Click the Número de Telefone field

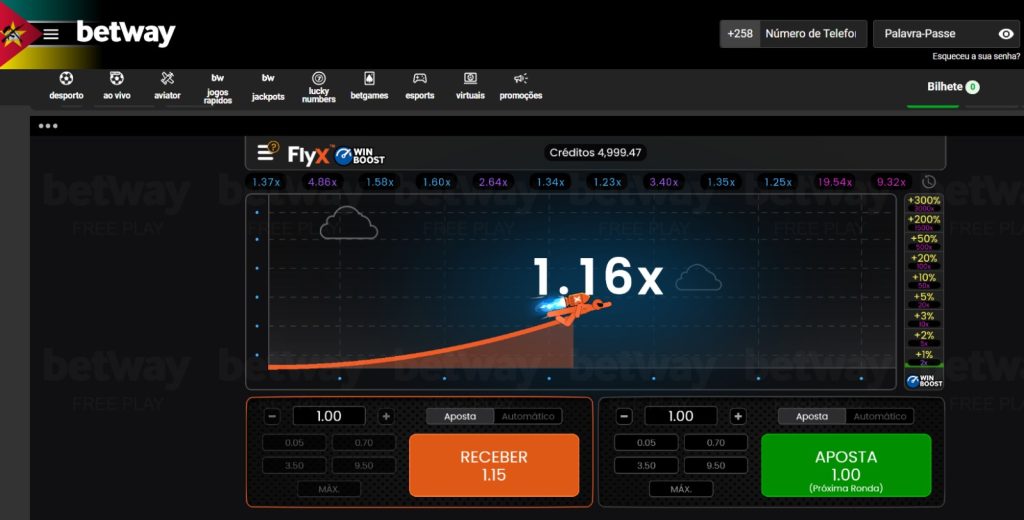pos(813,34)
